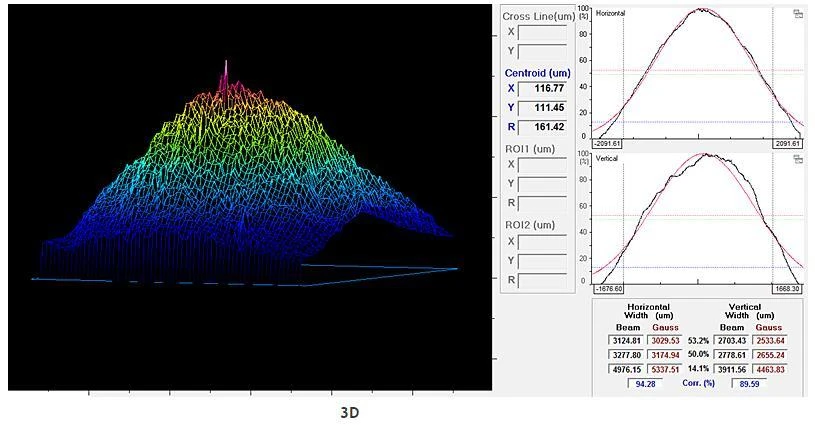Image resolution: width=815 pixels, height=425 pixels.
Task: Click the Vertical correlation value 89.59
Action: coord(750,383)
